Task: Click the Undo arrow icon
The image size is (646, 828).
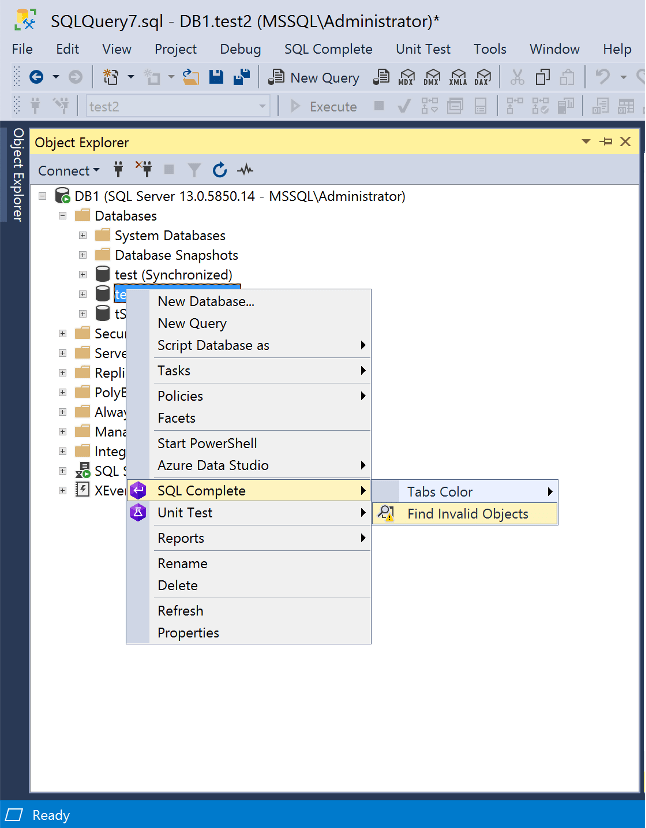Action: coord(603,78)
